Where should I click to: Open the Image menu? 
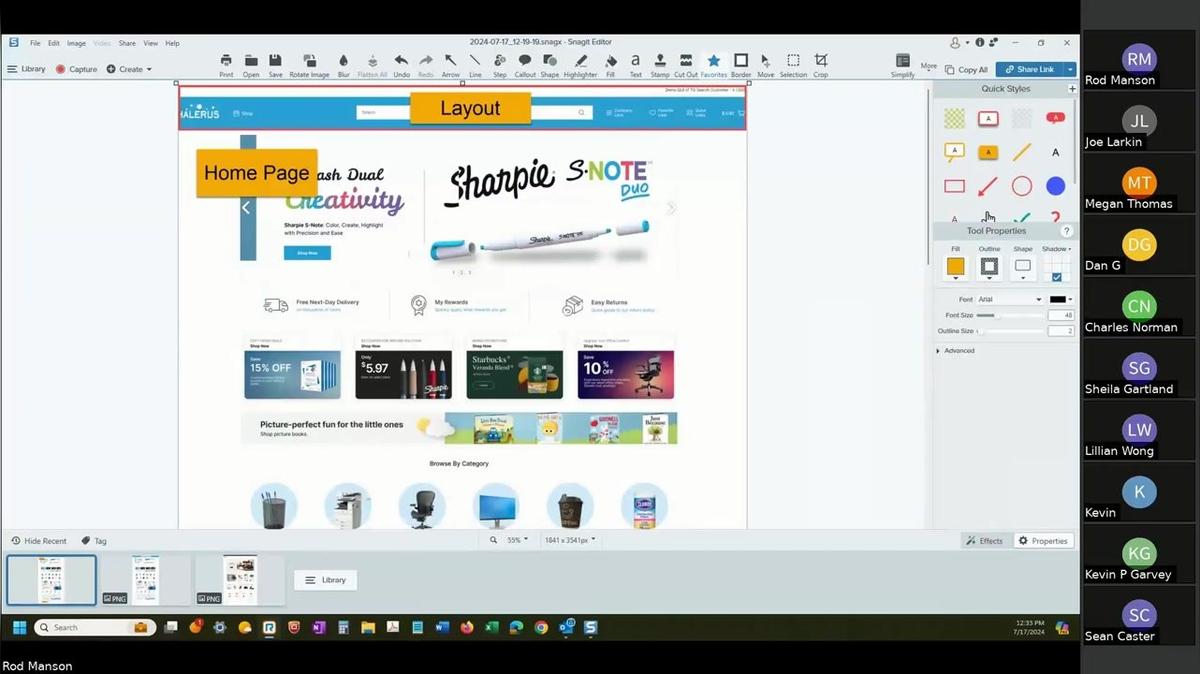coord(76,43)
